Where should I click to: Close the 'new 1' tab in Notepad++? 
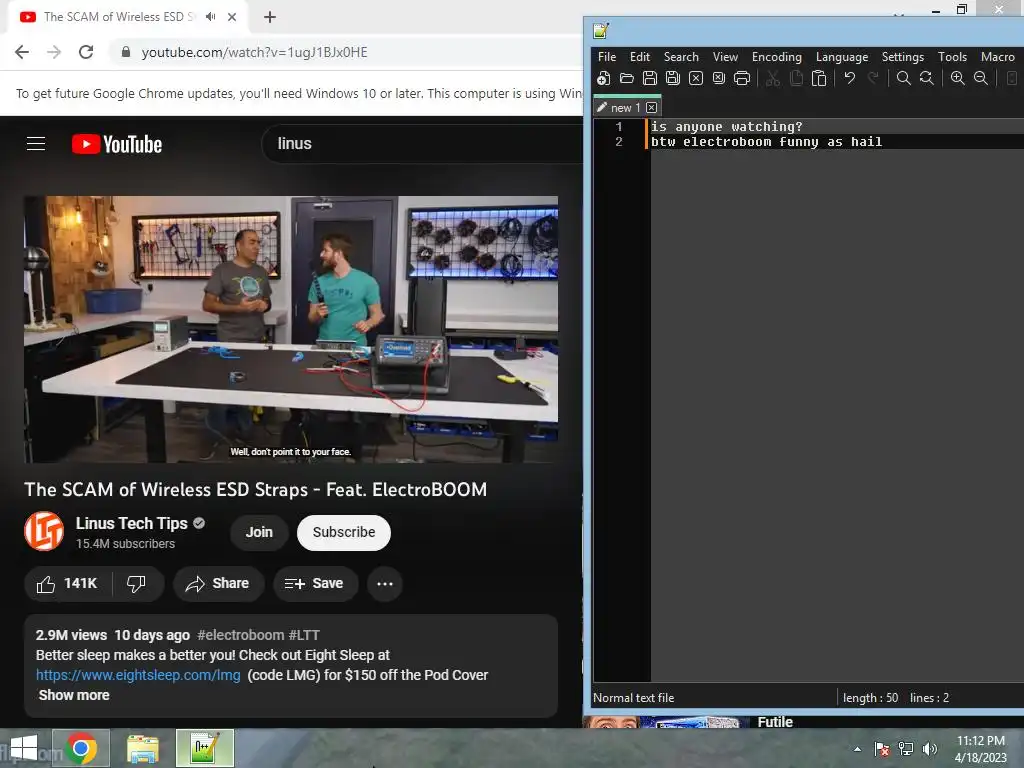click(652, 108)
